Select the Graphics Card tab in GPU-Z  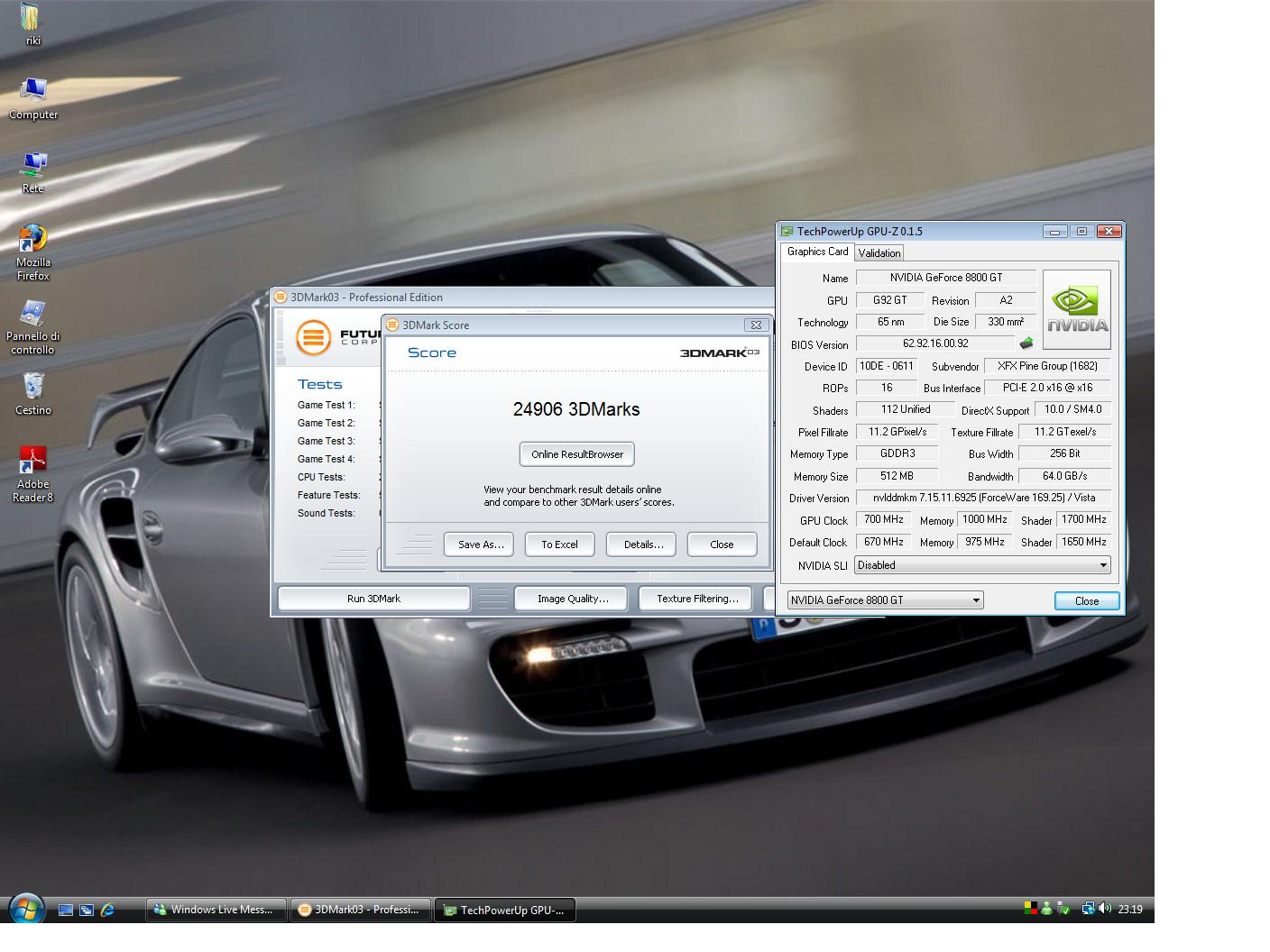[818, 252]
